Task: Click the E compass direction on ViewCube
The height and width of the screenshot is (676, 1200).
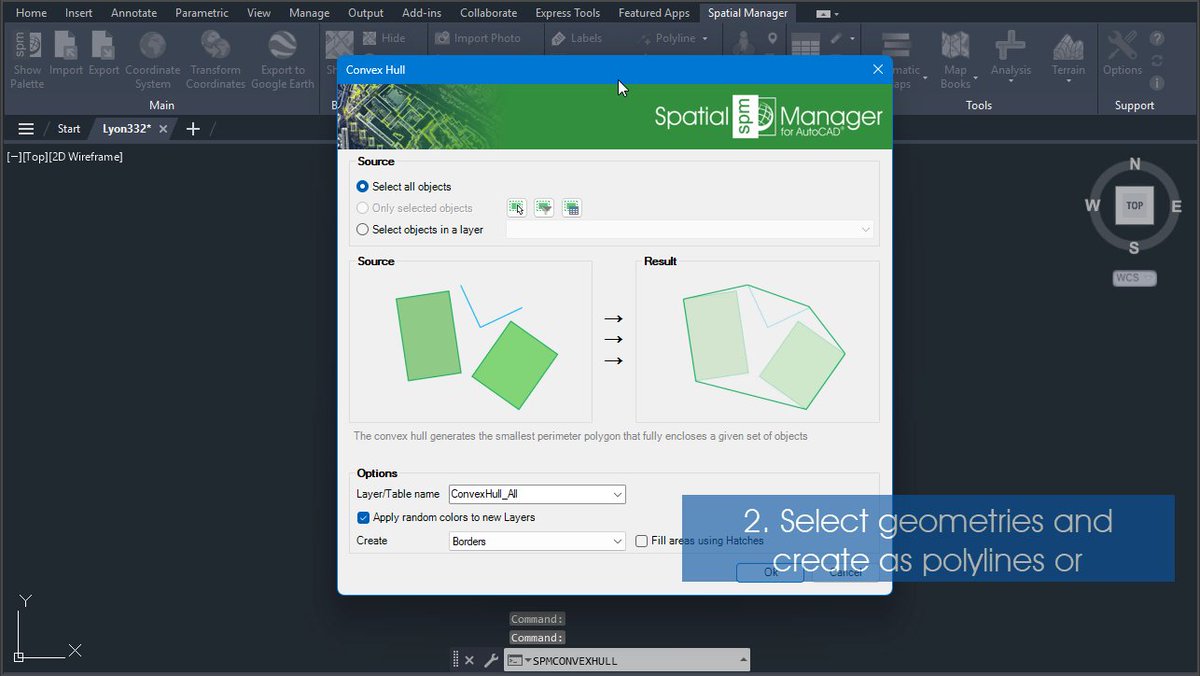Action: 1177,206
